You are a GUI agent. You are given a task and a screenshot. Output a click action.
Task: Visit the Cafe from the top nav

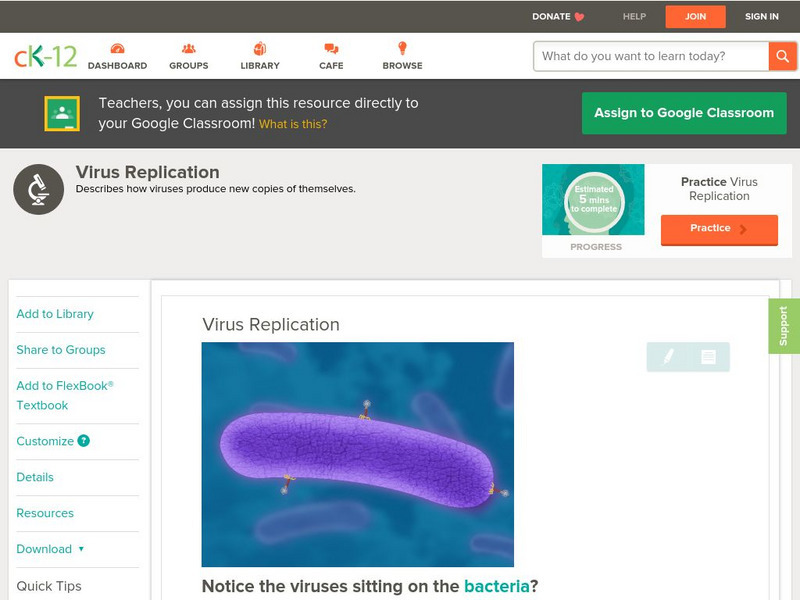click(x=330, y=56)
